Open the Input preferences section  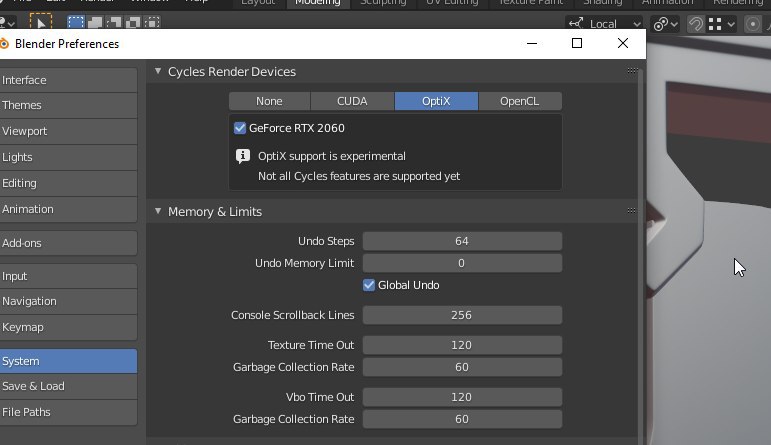pos(68,276)
